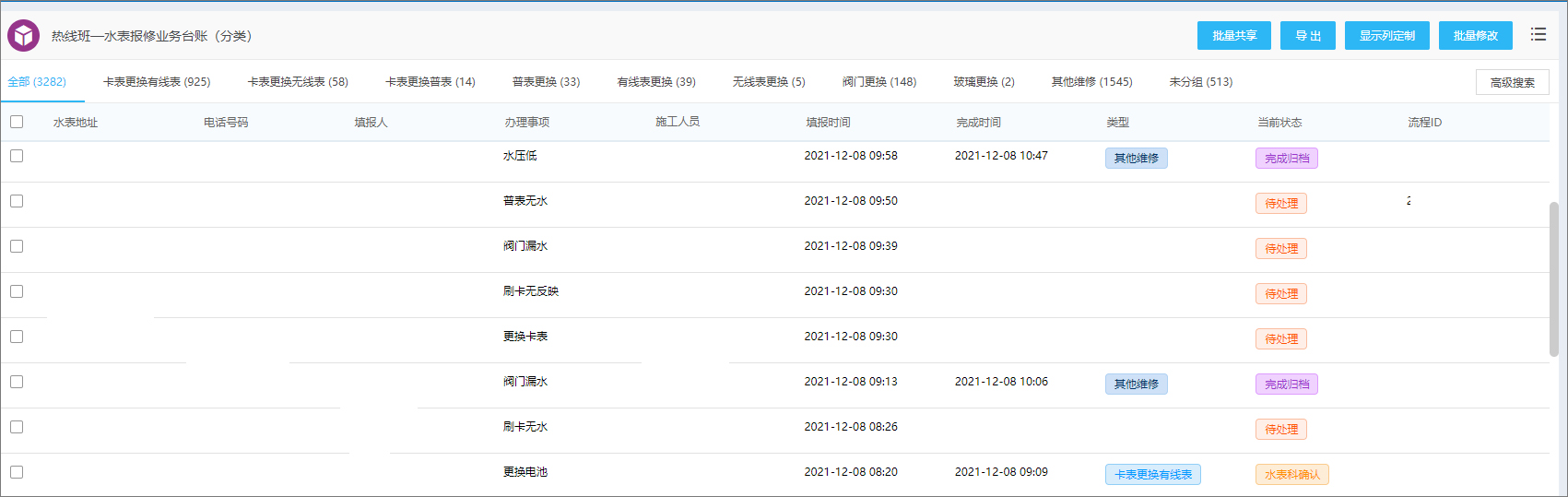Click the vertical scrollbar thumb
1568x497 pixels.
tap(1553, 277)
